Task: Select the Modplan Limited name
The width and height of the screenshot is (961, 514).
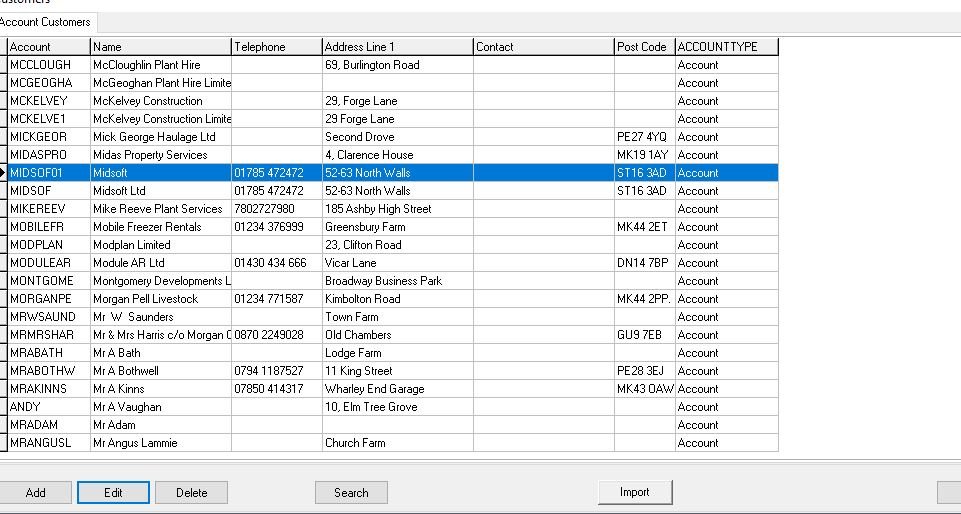Action: [161, 245]
